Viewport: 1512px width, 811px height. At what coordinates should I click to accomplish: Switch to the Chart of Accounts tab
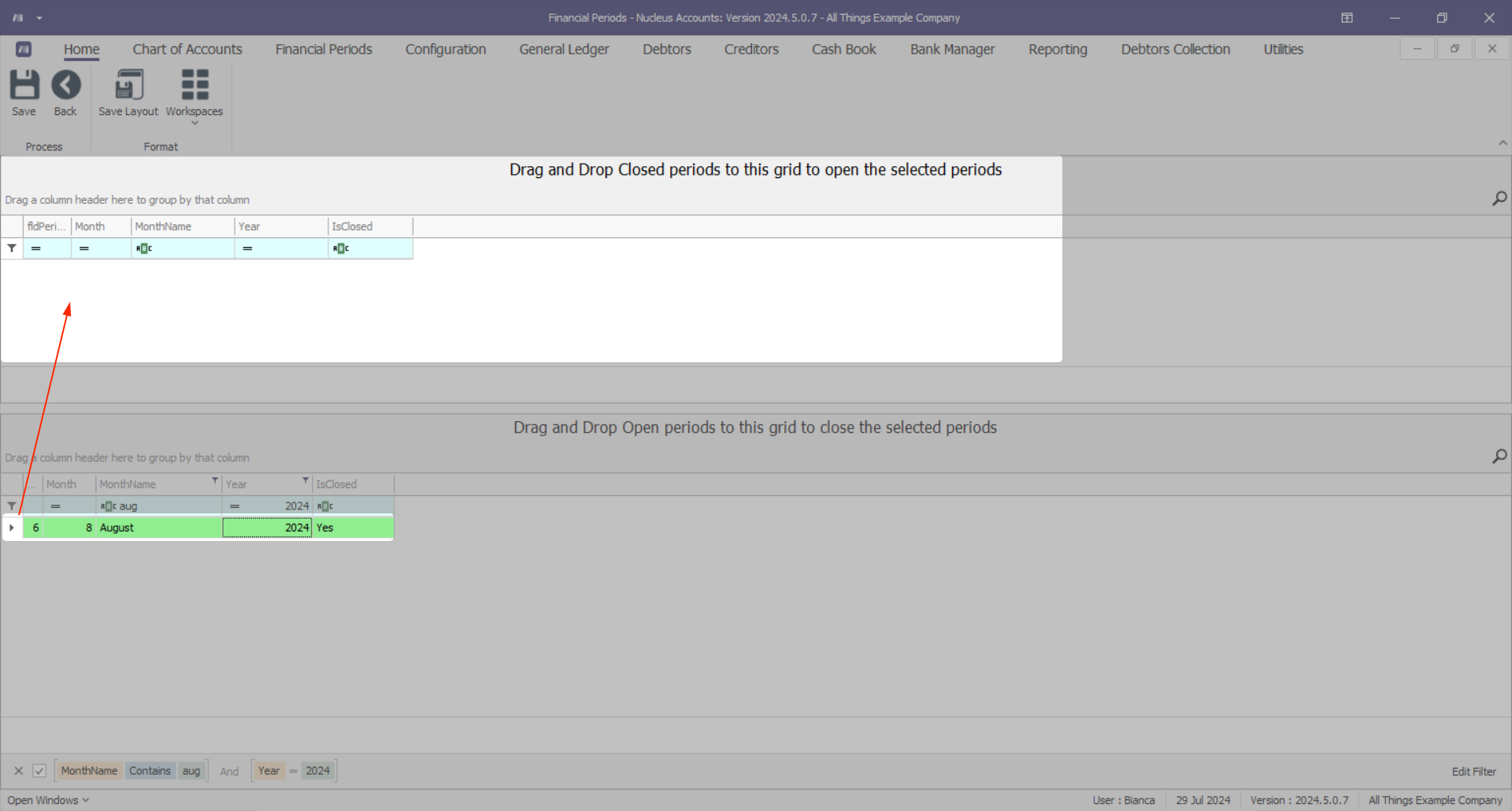coord(187,49)
